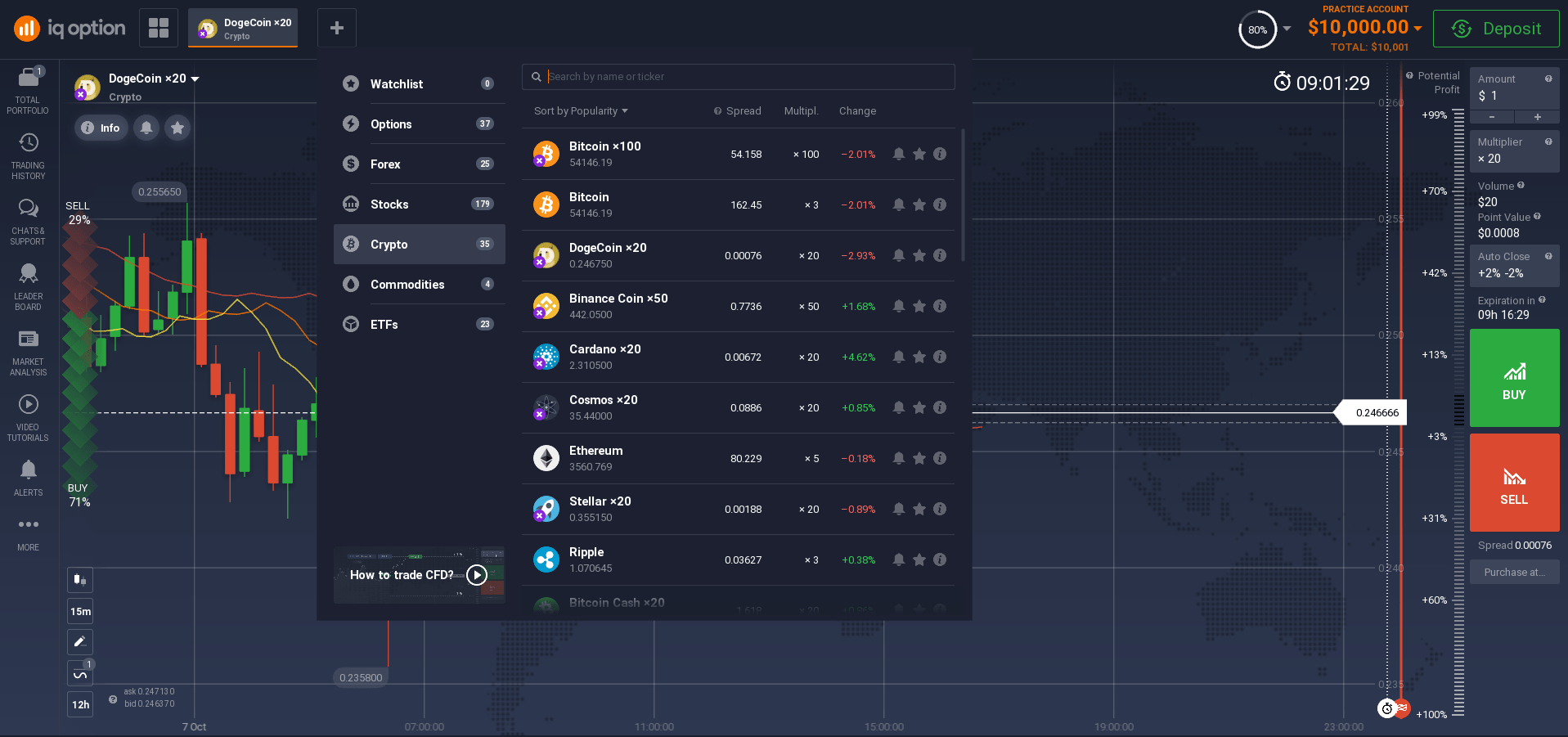
Task: Click the red SELL button
Action: 1514,483
